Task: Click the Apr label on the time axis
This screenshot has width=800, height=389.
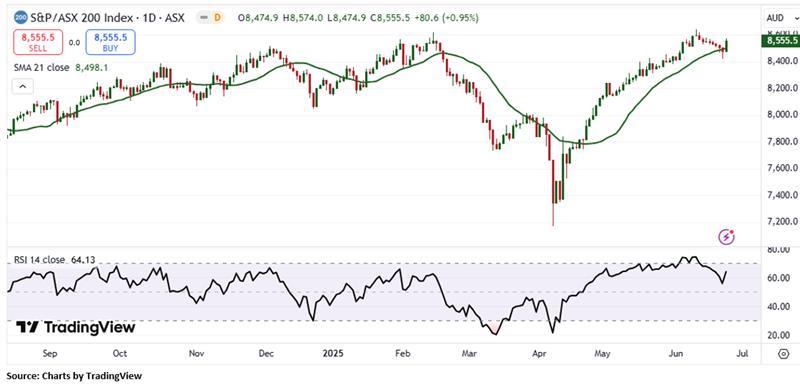Action: (x=539, y=353)
